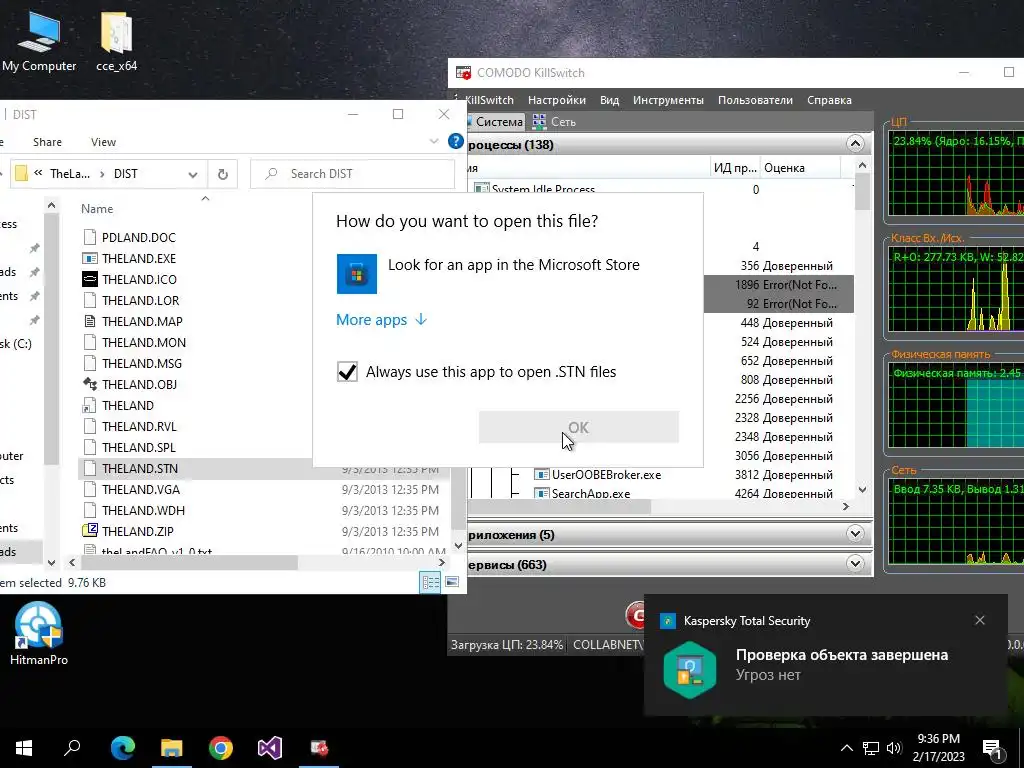Expand the Приложения (5) section
This screenshot has height=768, width=1024.
(x=856, y=534)
